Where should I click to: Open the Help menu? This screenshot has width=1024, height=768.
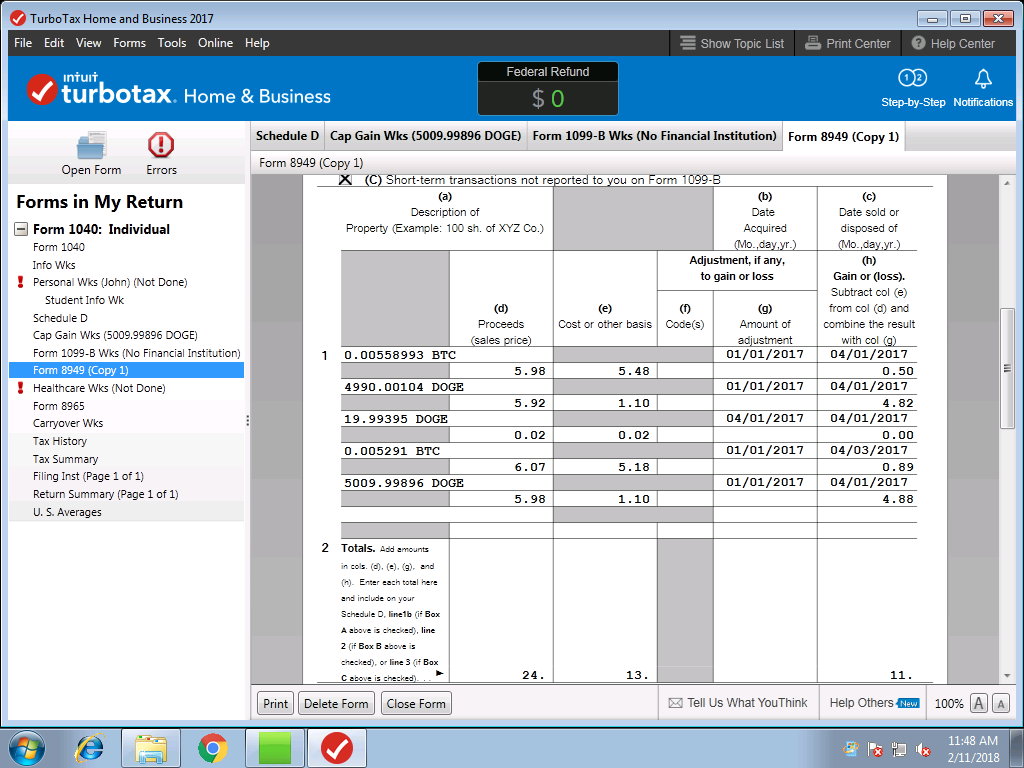[257, 43]
